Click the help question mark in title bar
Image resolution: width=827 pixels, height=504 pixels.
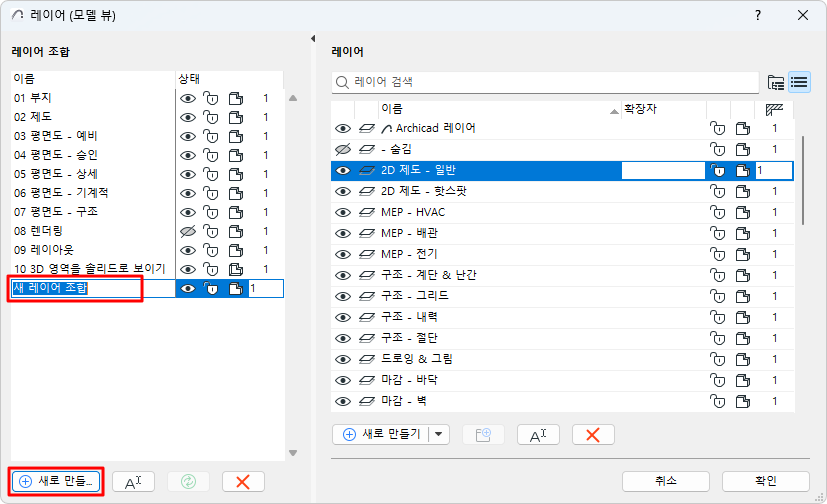758,15
